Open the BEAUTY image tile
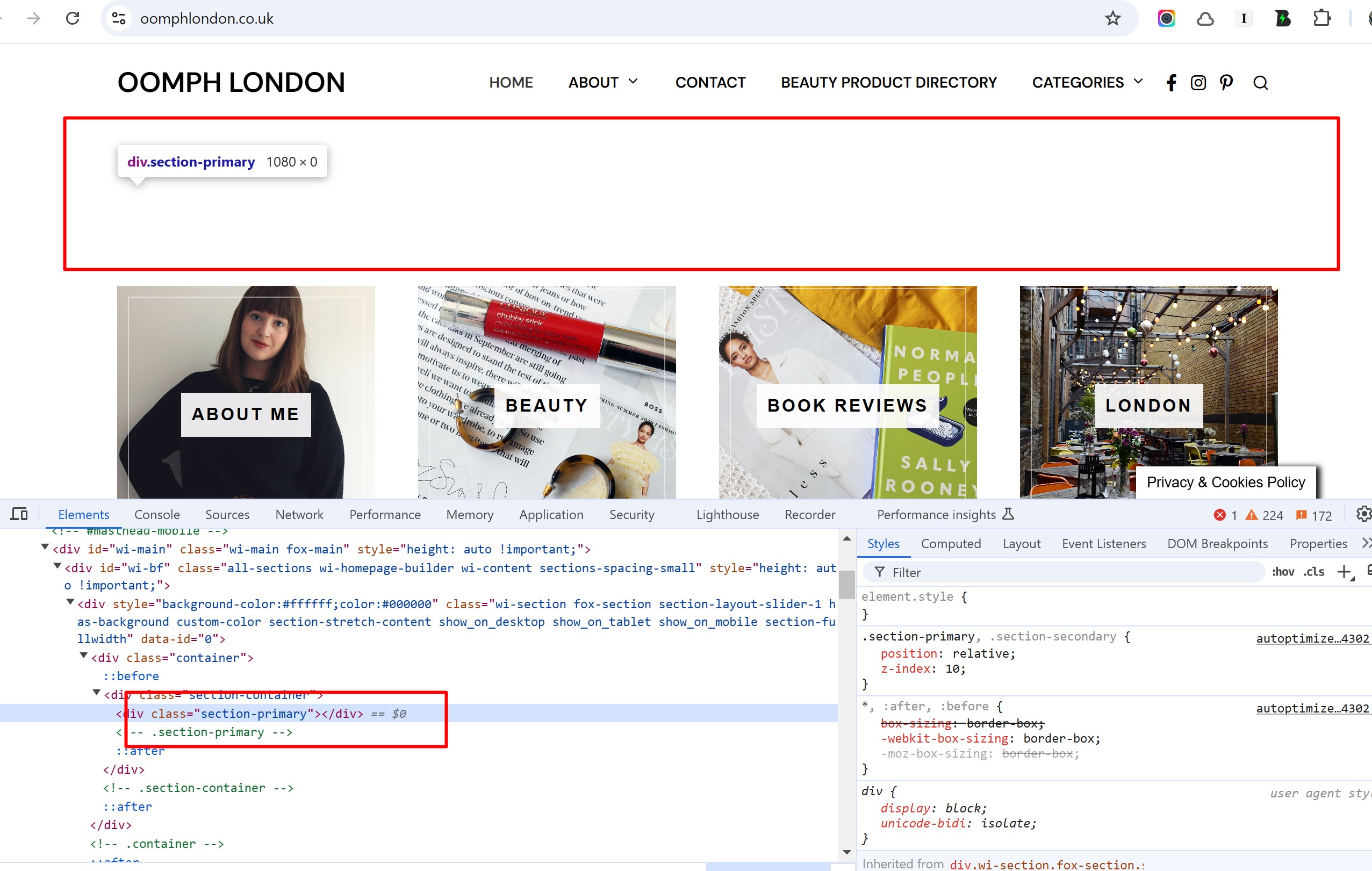 (x=547, y=392)
